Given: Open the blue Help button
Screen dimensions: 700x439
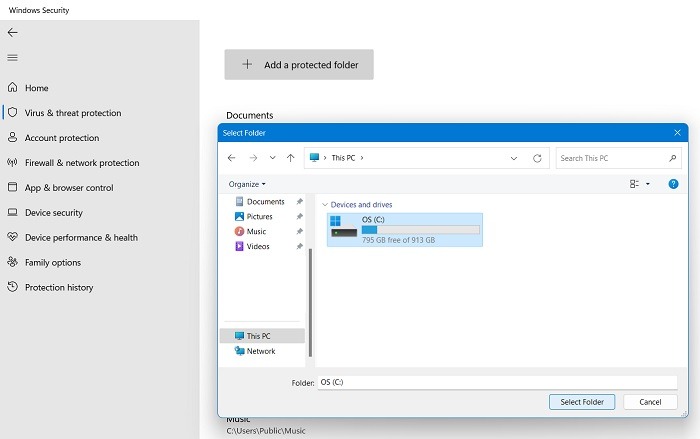Looking at the screenshot, I should [x=673, y=184].
